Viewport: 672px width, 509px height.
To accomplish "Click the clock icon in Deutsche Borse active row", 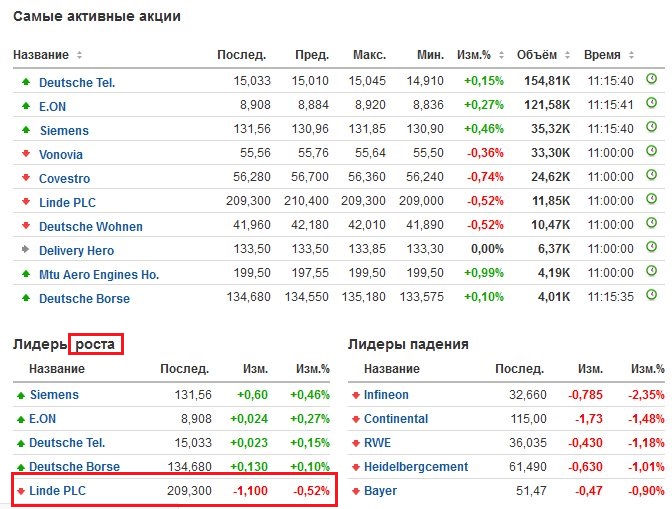I will 651,295.
